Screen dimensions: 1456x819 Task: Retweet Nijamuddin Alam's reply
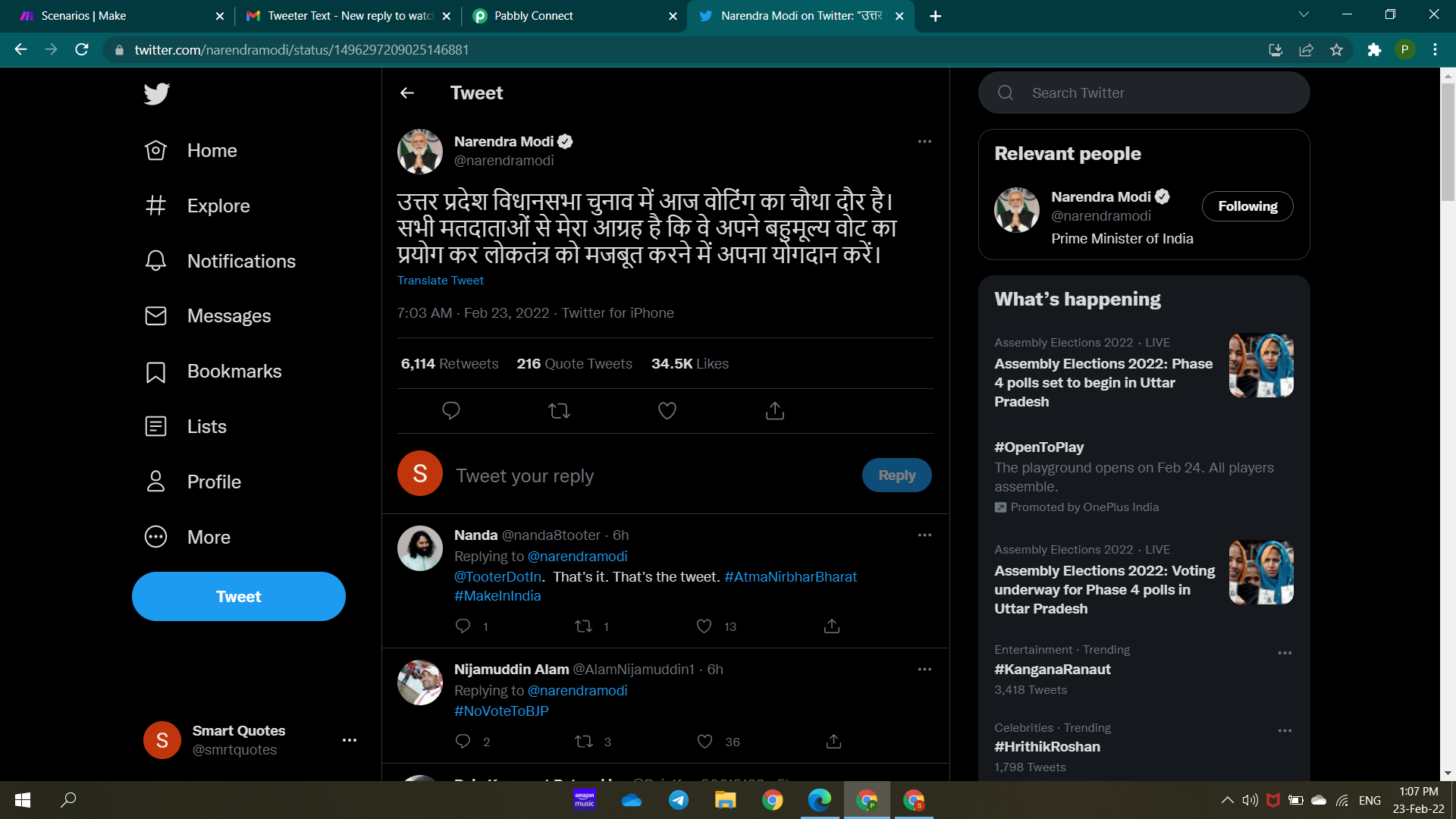point(584,742)
